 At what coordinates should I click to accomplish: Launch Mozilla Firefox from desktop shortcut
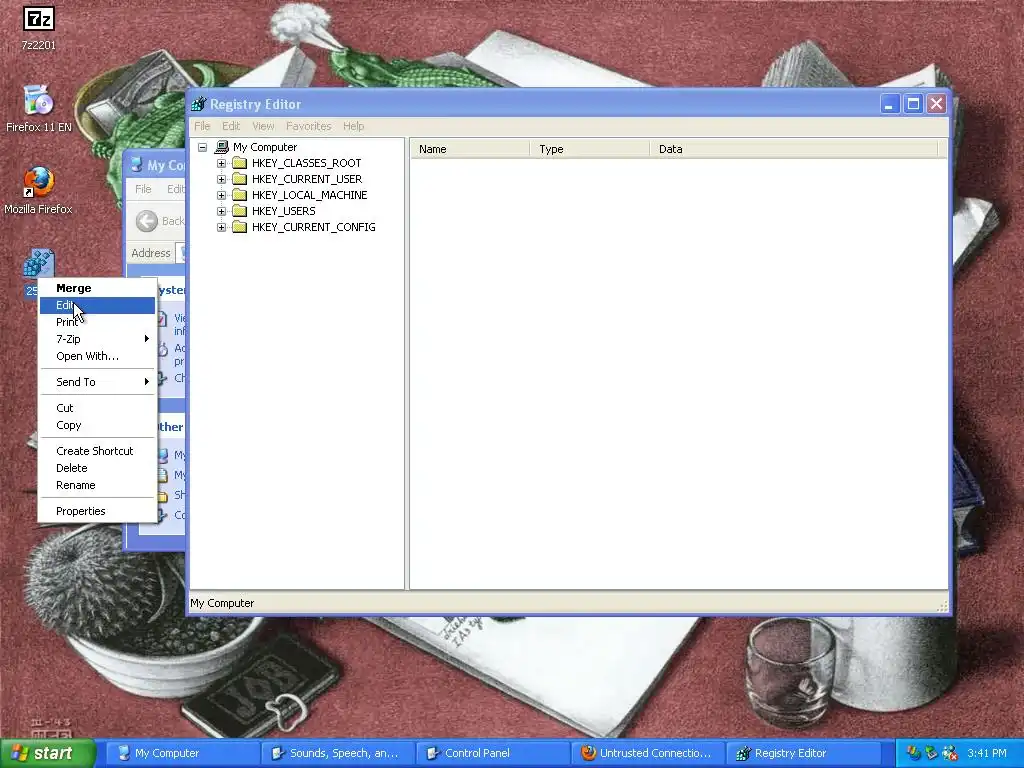[x=39, y=182]
